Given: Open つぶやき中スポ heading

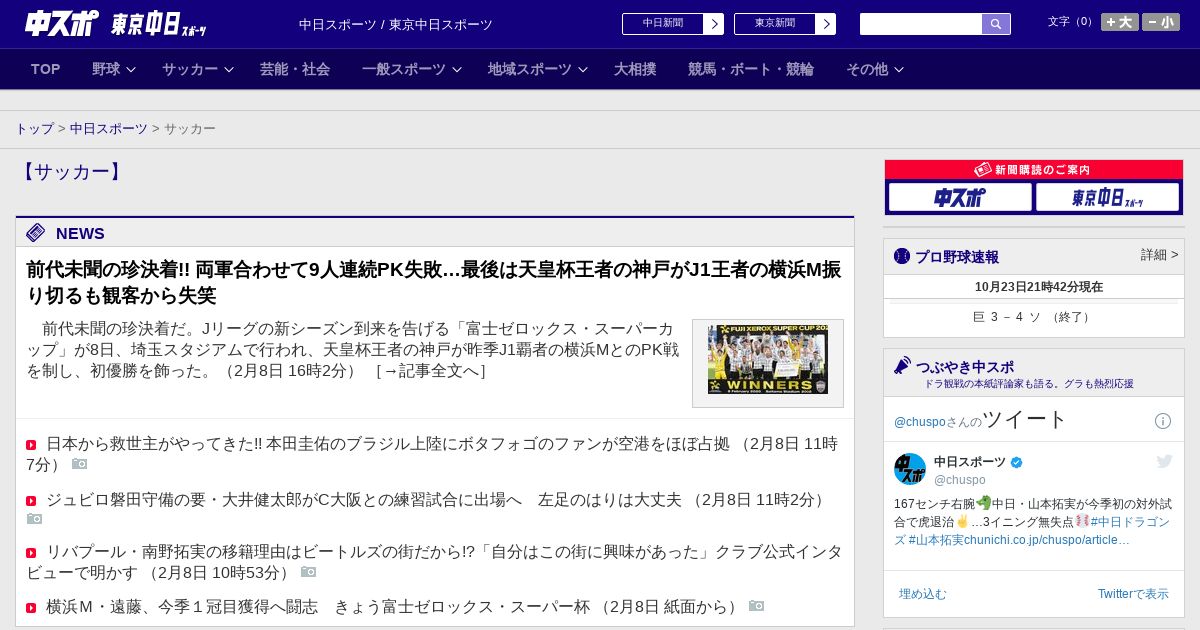Looking at the screenshot, I should pos(965,367).
